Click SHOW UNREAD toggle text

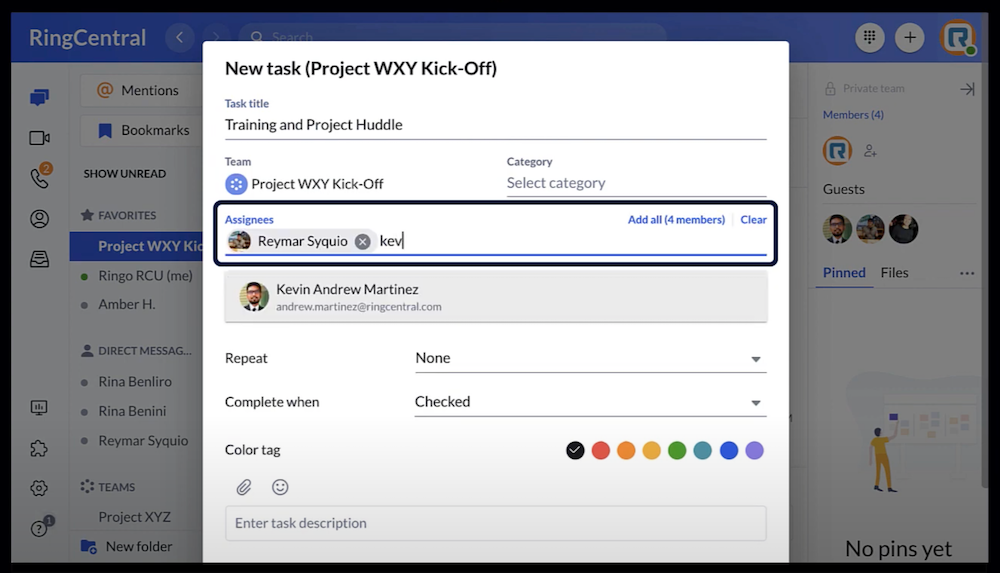pyautogui.click(x=125, y=174)
